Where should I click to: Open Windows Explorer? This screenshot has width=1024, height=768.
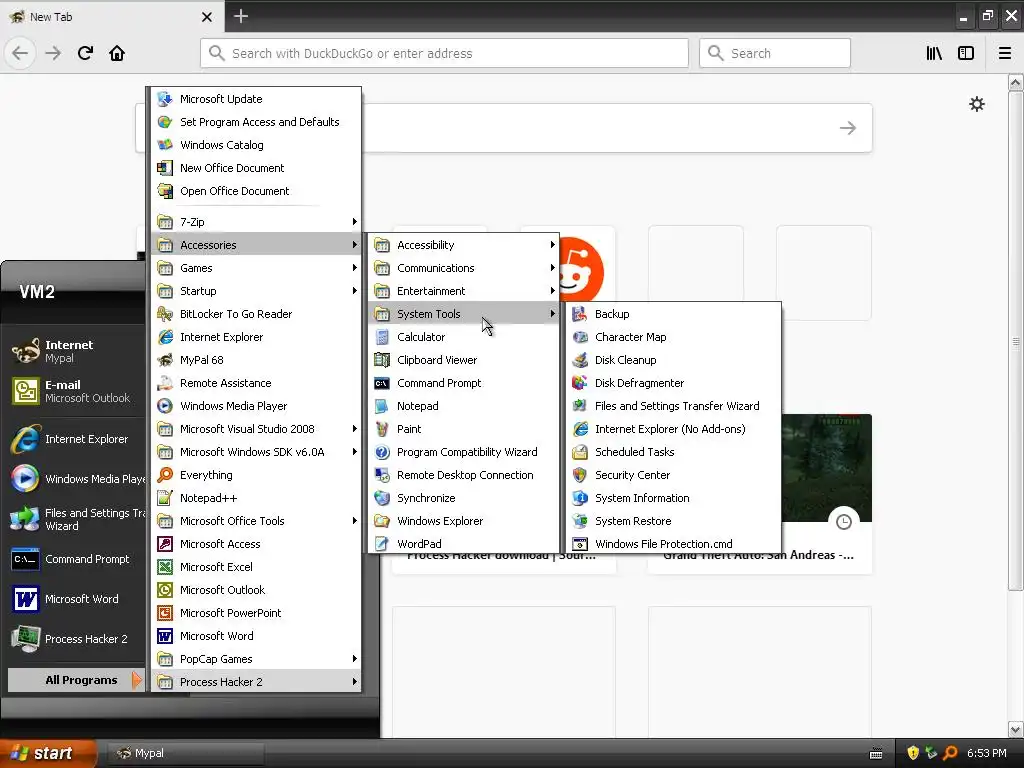(464, 520)
